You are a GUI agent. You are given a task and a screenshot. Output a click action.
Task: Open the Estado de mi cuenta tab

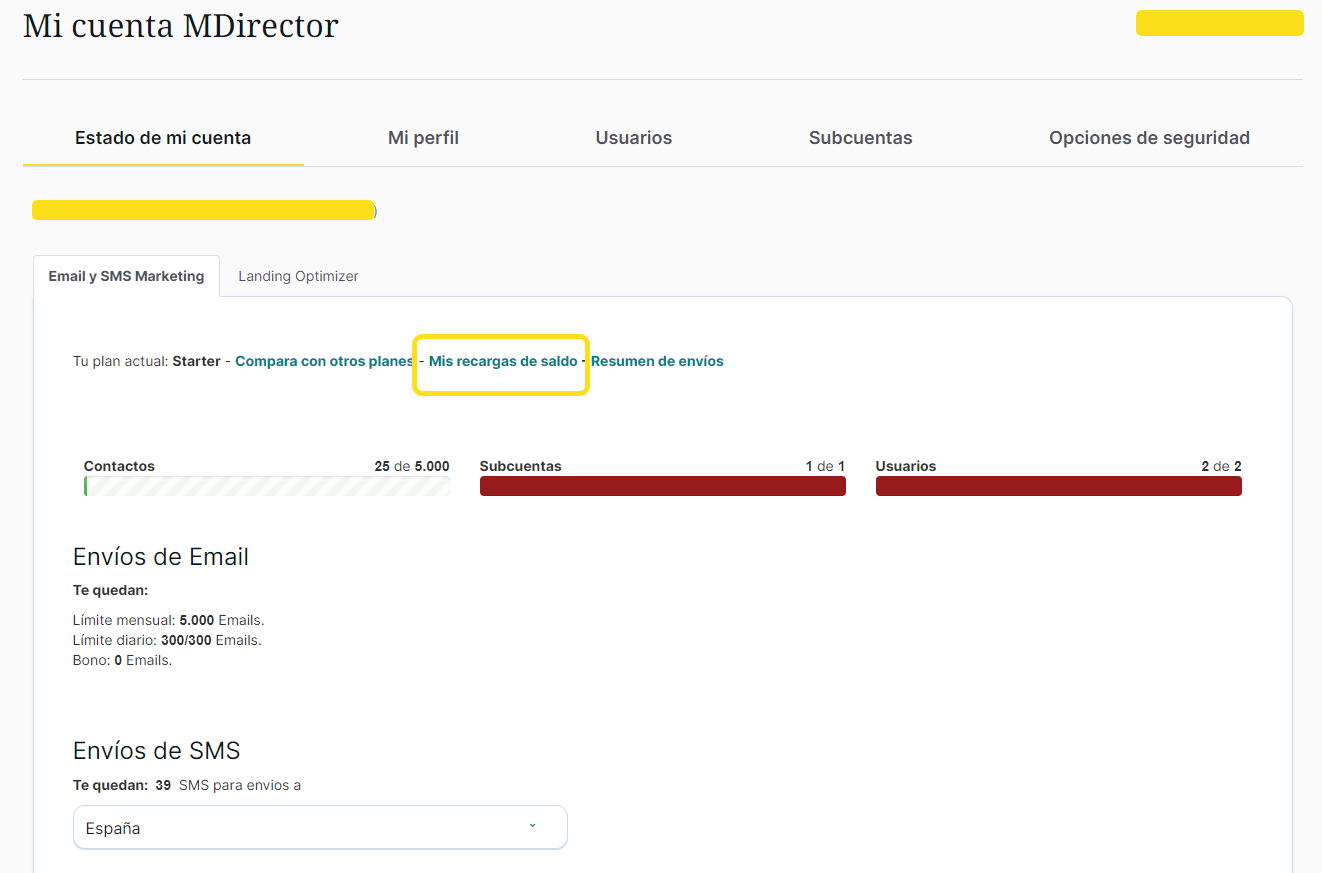point(163,138)
